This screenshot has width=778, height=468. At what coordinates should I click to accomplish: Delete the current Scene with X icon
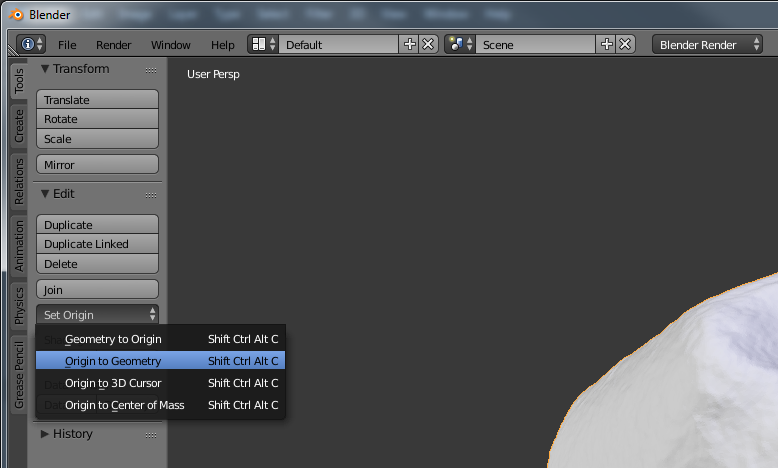(x=625, y=45)
